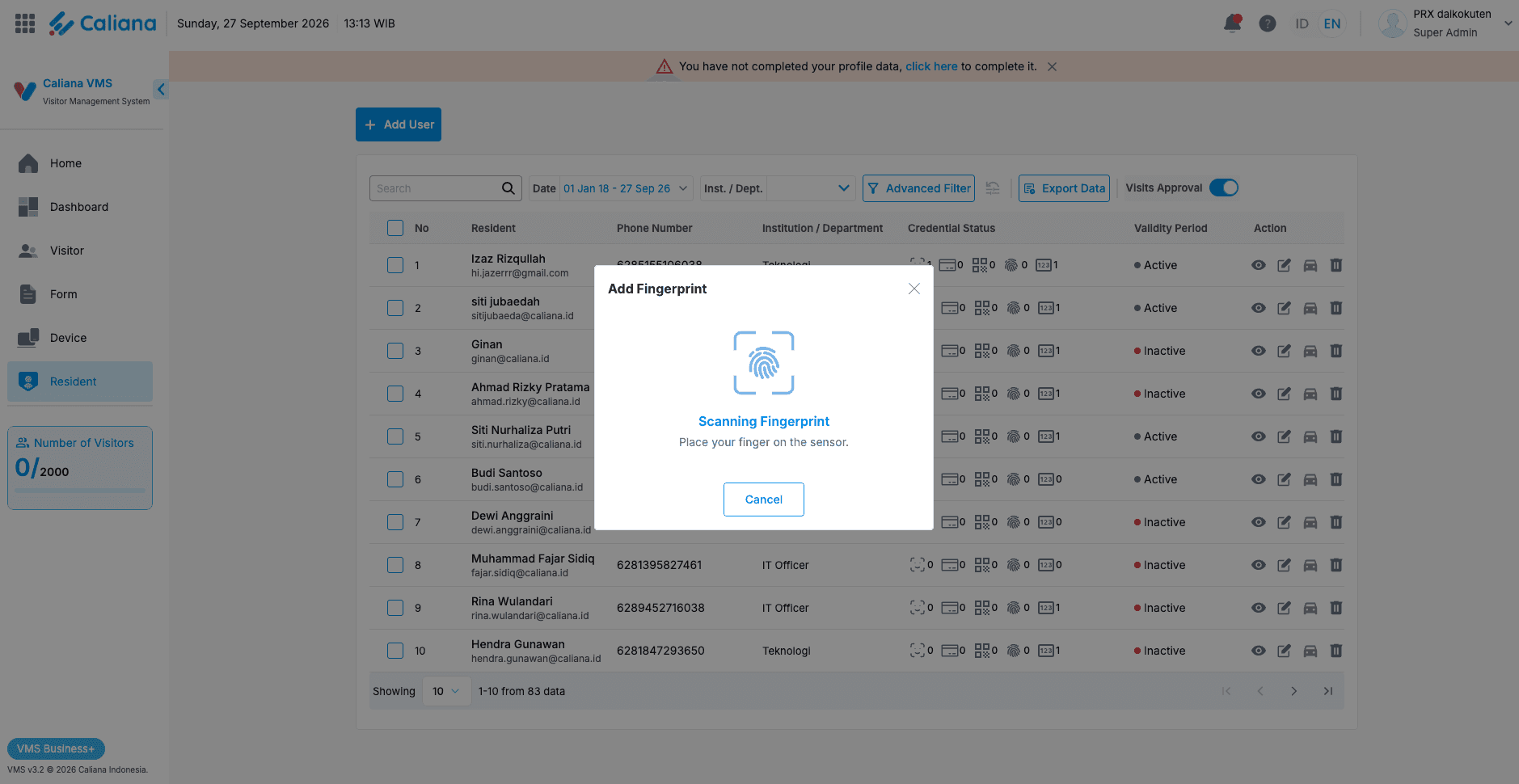The image size is (1519, 784).
Task: Delete resident Siti Nurhaliza Putri
Action: 1336,436
